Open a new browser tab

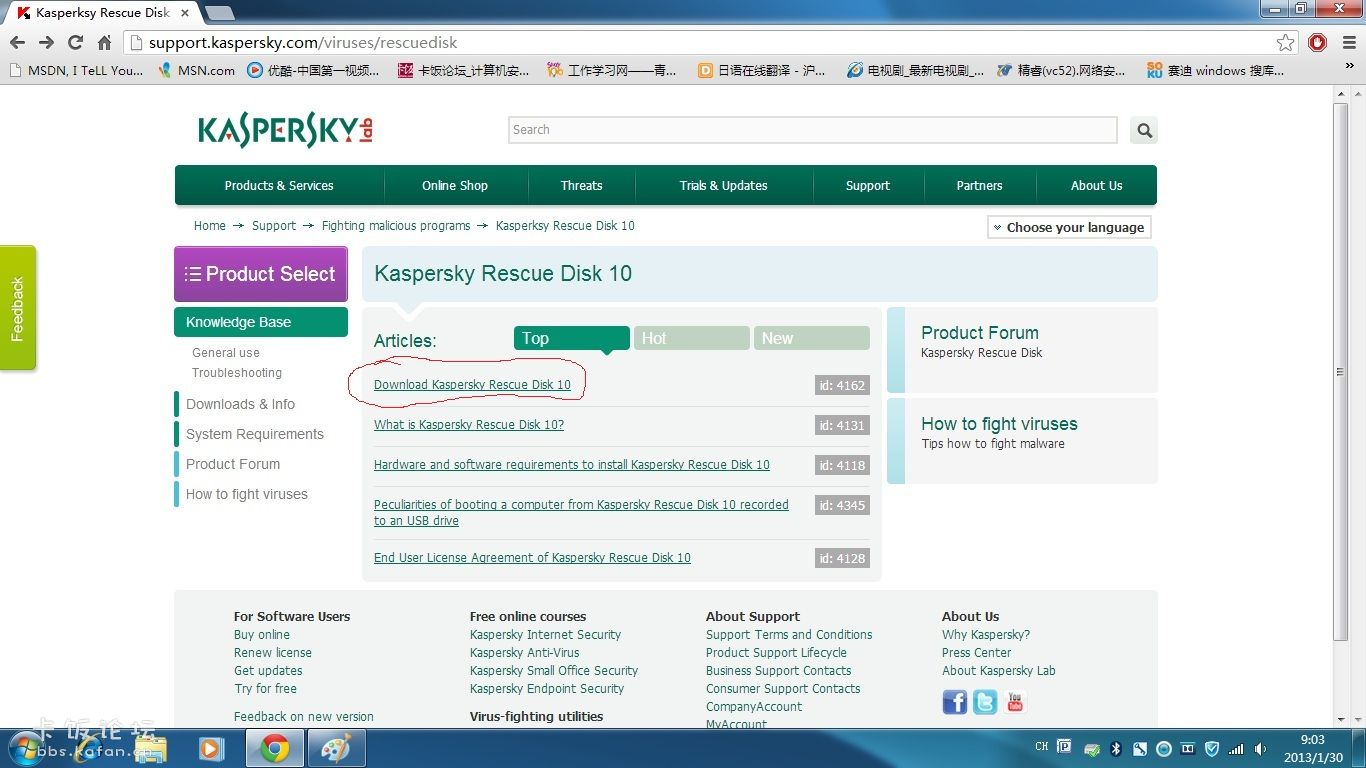click(x=219, y=13)
